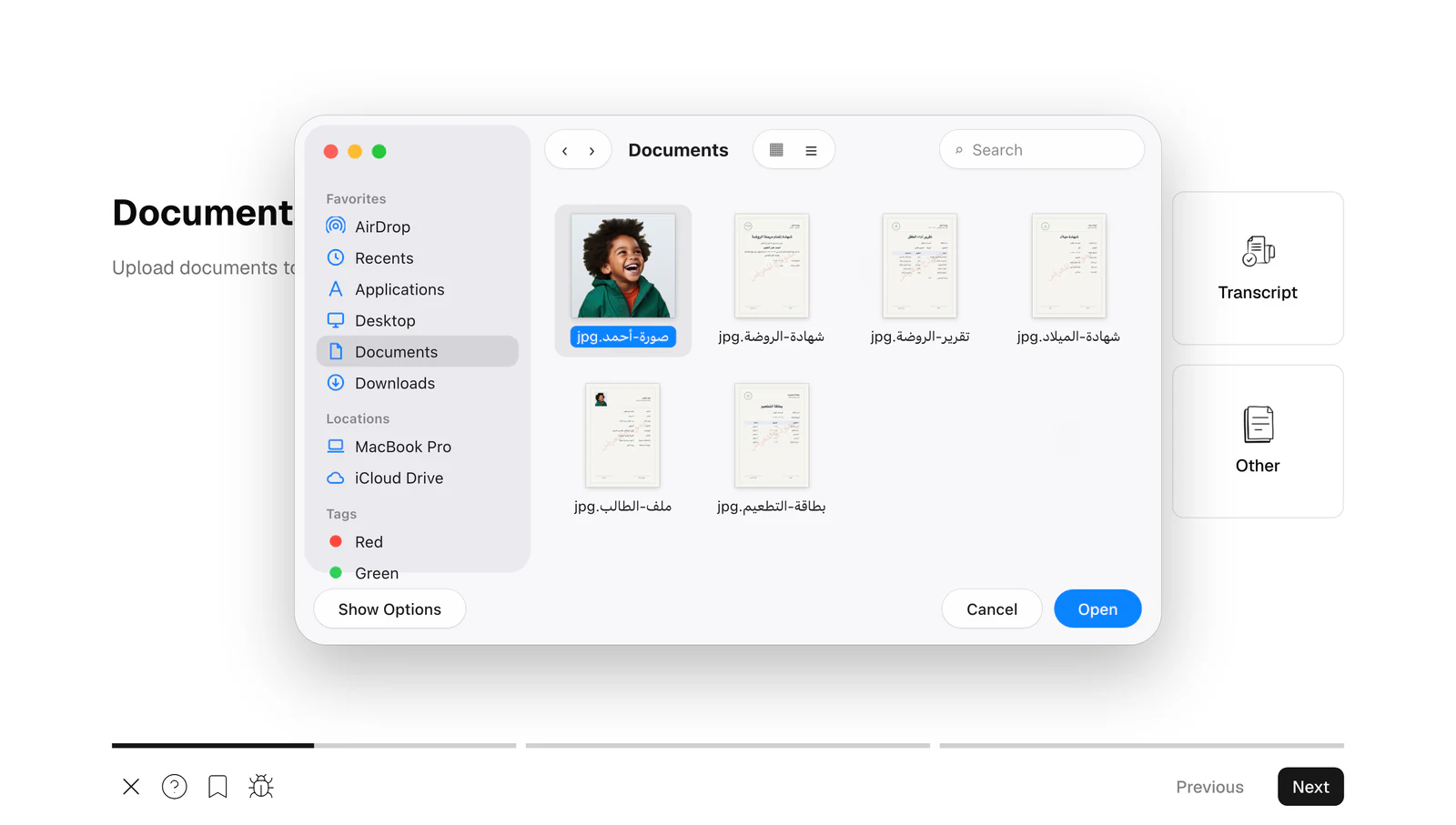
Task: Go back with the left chevron
Action: pos(565,151)
